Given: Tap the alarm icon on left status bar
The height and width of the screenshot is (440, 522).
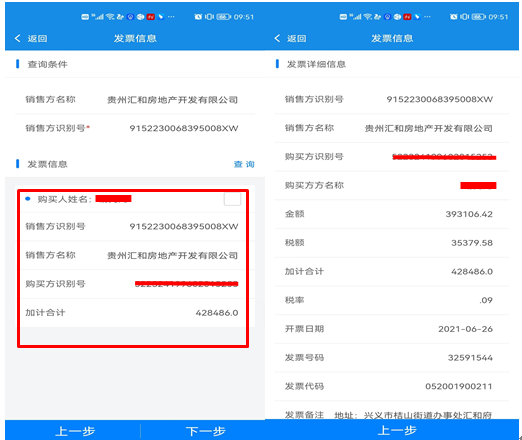Looking at the screenshot, I should coord(198,17).
